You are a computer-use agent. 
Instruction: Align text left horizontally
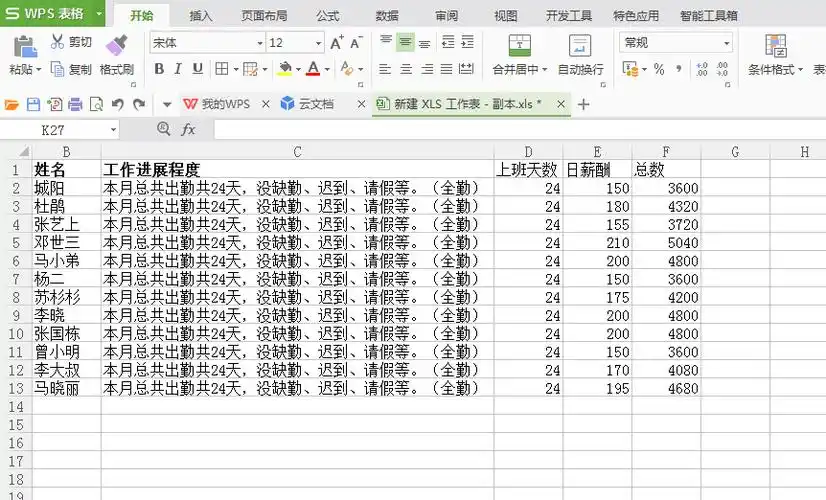(x=385, y=69)
